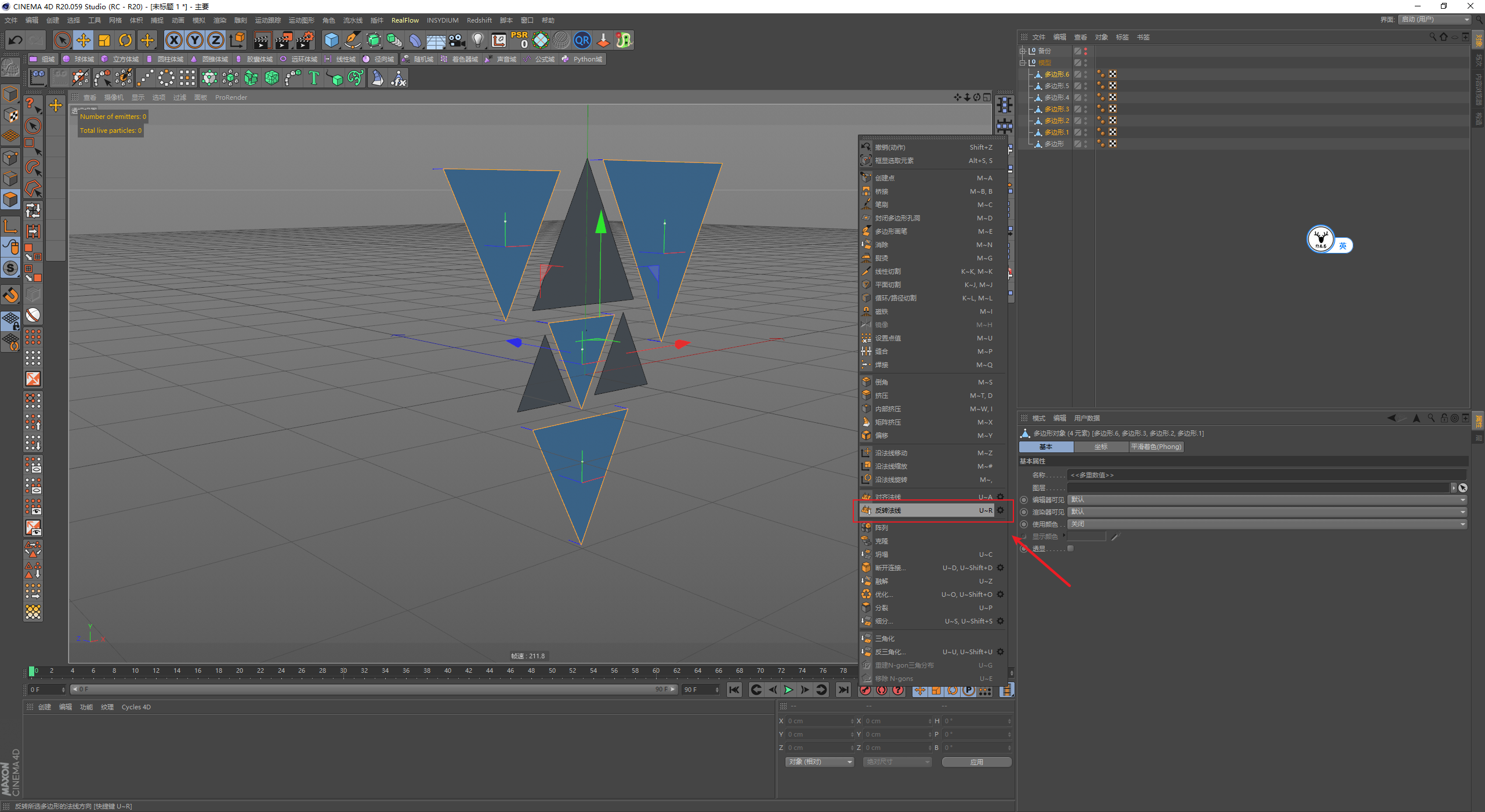
Task: Click the Camera object icon
Action: click(457, 40)
